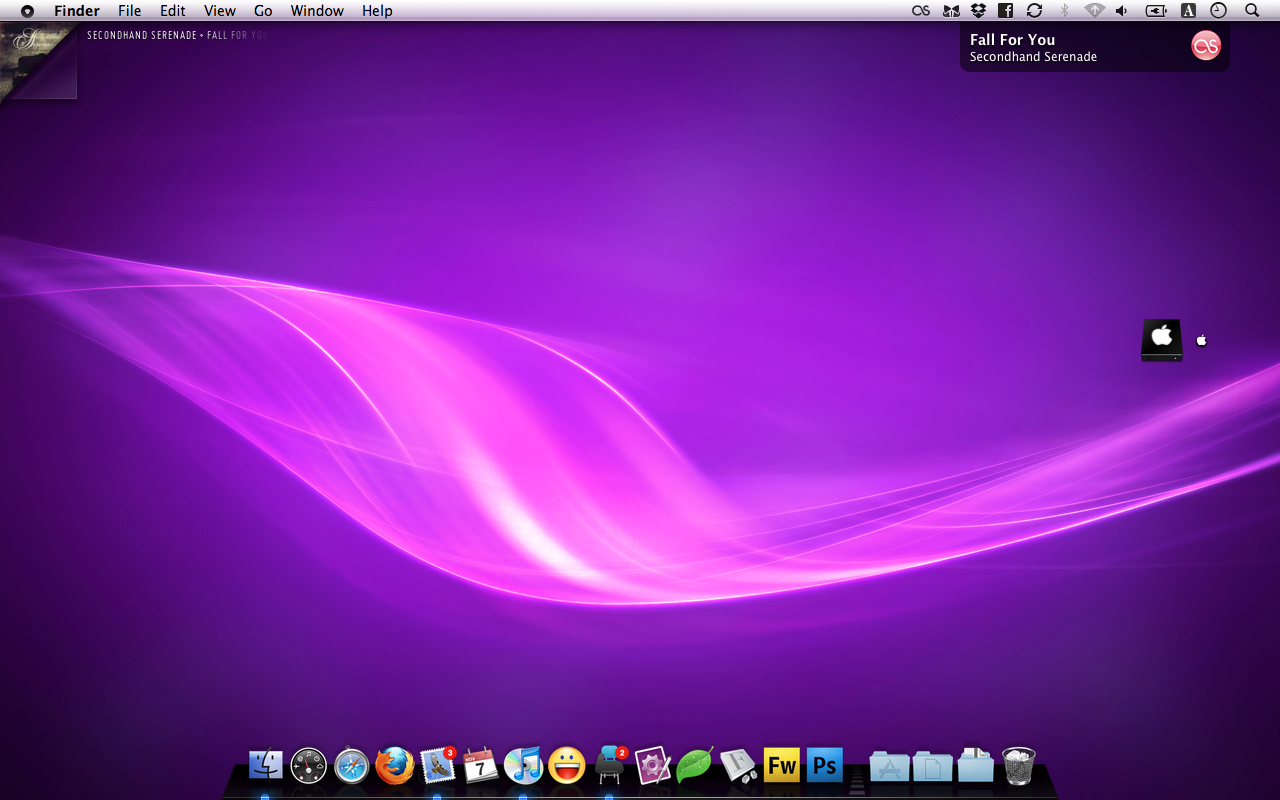The width and height of the screenshot is (1280, 800).
Task: Open the Applications folder stack
Action: pyautogui.click(x=889, y=766)
